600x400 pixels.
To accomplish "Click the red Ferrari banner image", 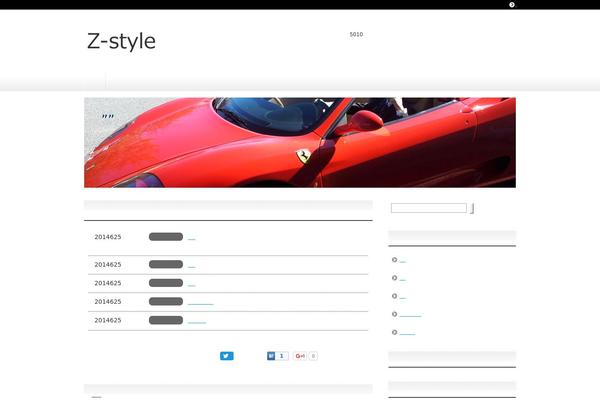I will 300,142.
